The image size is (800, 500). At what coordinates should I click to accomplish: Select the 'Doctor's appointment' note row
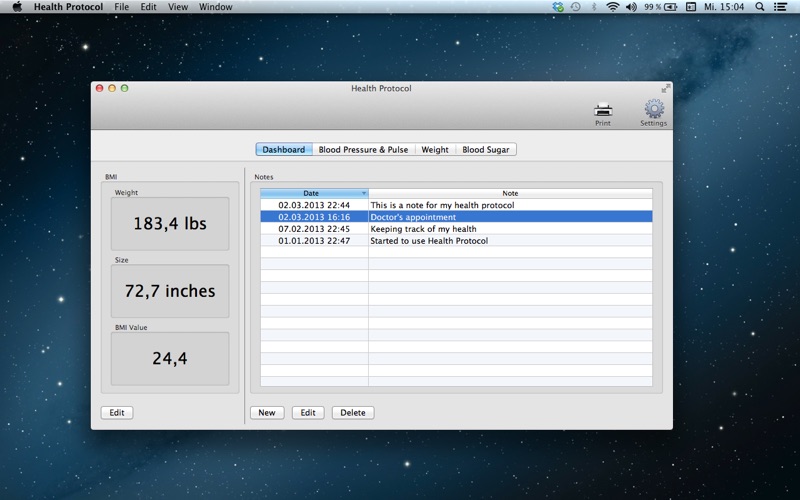[x=456, y=217]
